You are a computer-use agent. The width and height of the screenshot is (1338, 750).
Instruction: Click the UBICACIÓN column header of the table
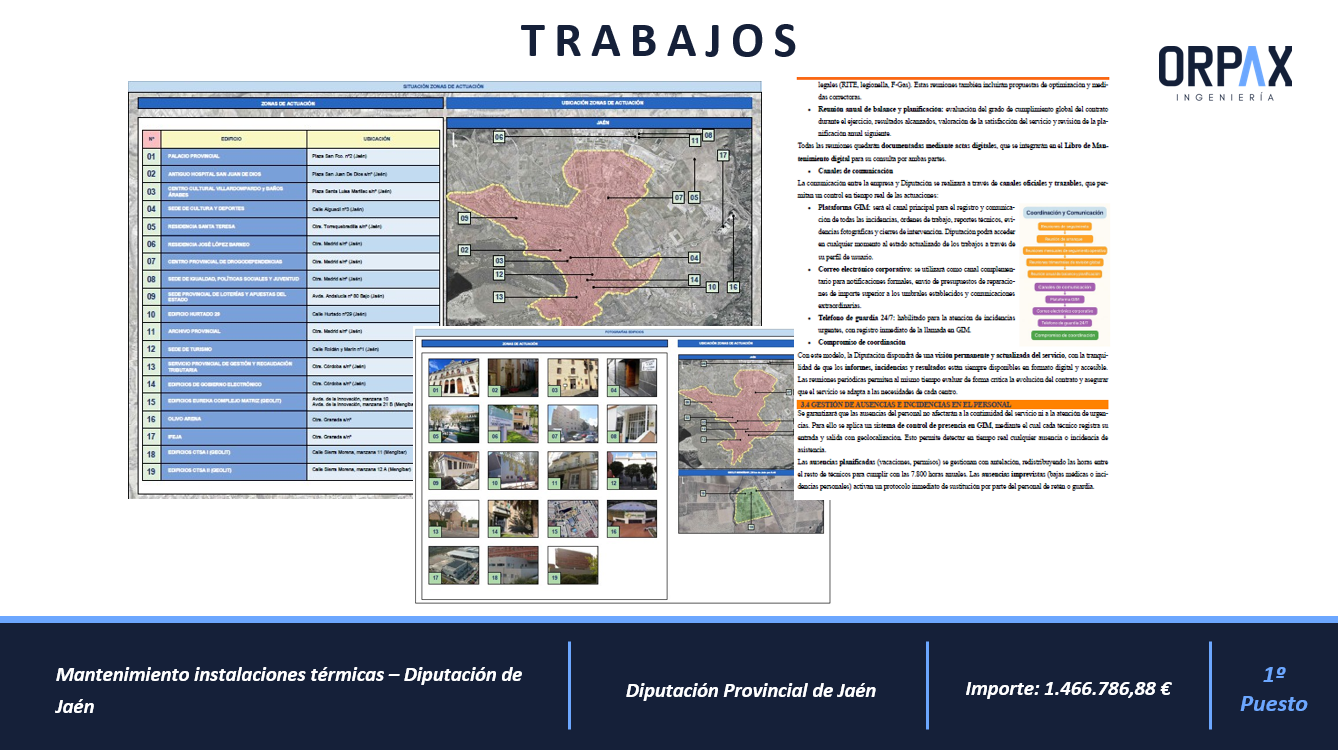tap(373, 139)
